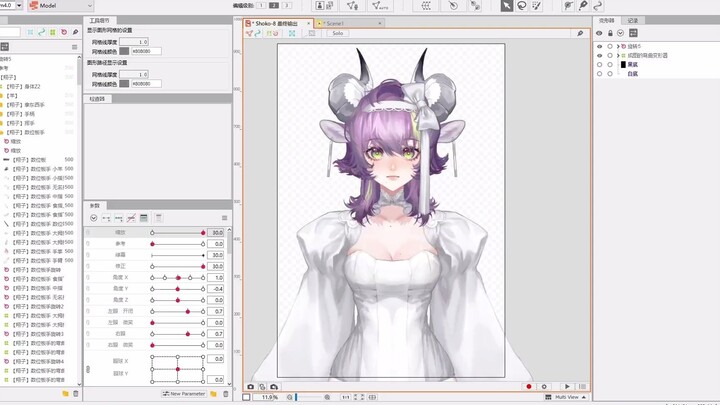
Task: Set edit level to 1
Action: [261, 6]
